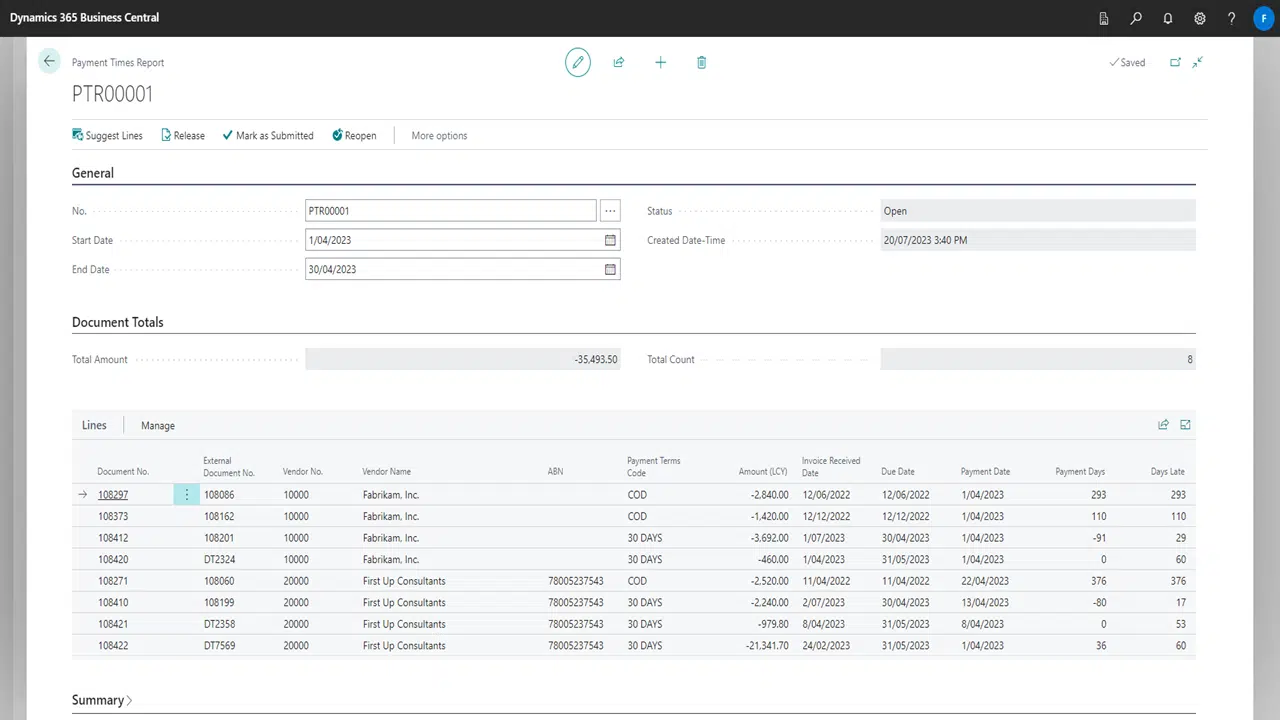Screen dimensions: 1280x720
Task: Click the collapse page arrows icon
Action: click(1198, 62)
